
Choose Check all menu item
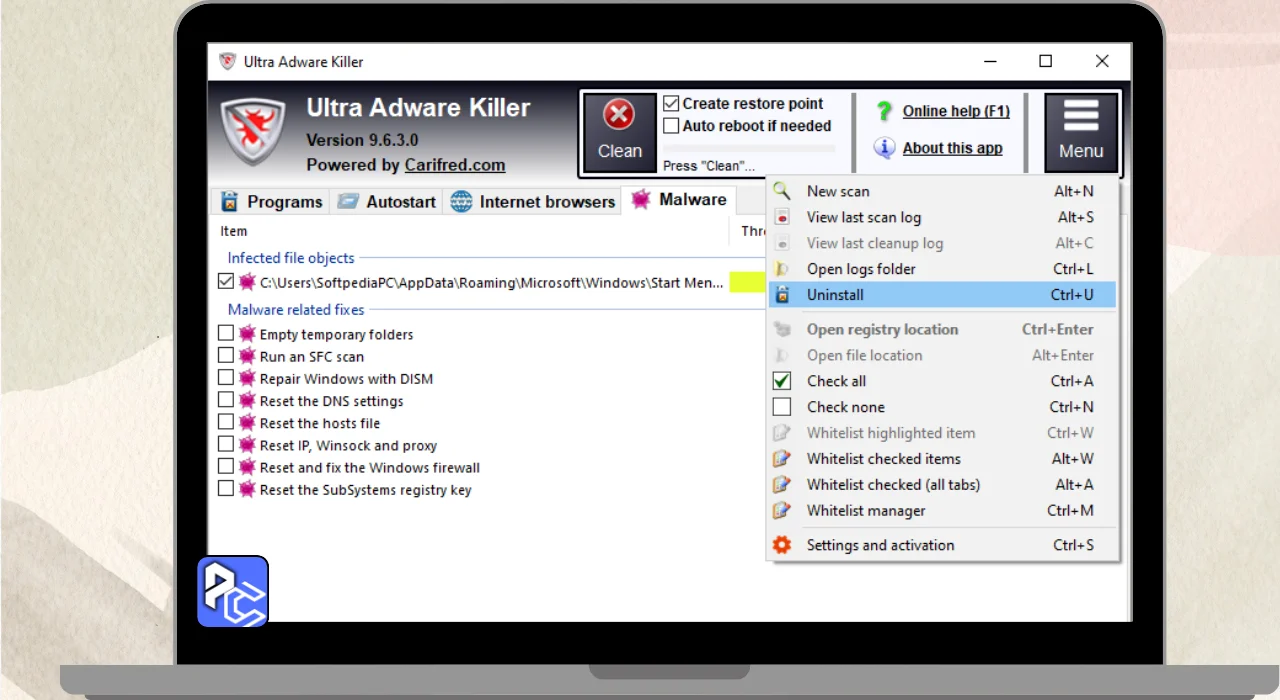(942, 381)
